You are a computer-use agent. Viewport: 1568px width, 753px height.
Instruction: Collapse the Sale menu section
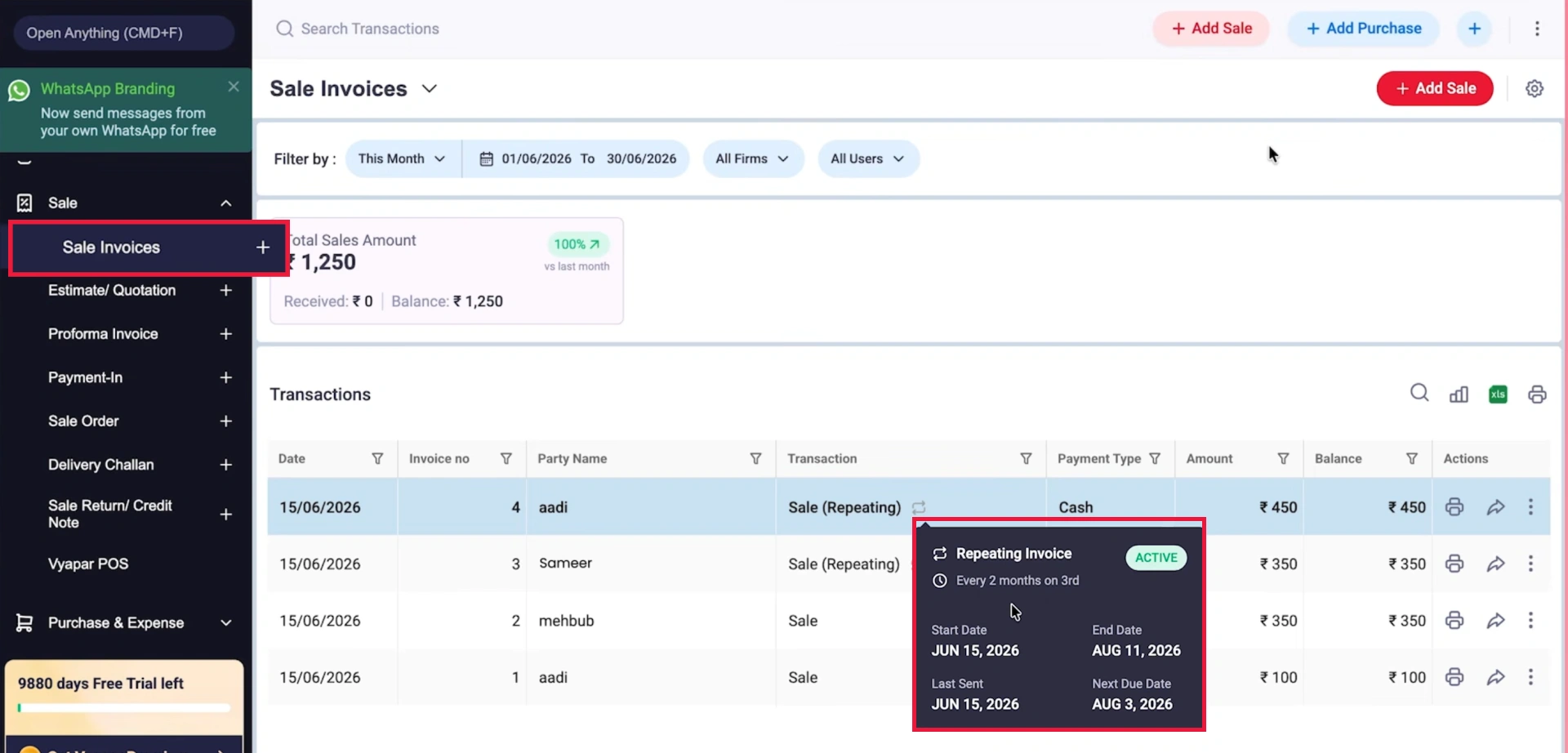(x=226, y=203)
